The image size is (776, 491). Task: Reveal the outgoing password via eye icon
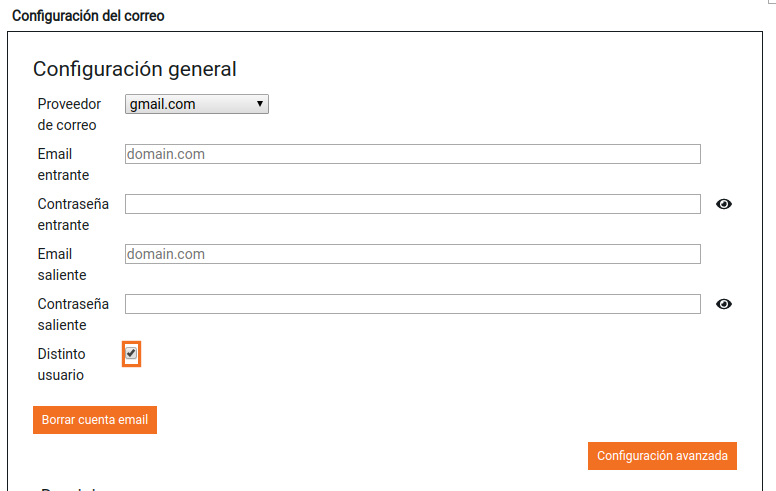click(724, 304)
